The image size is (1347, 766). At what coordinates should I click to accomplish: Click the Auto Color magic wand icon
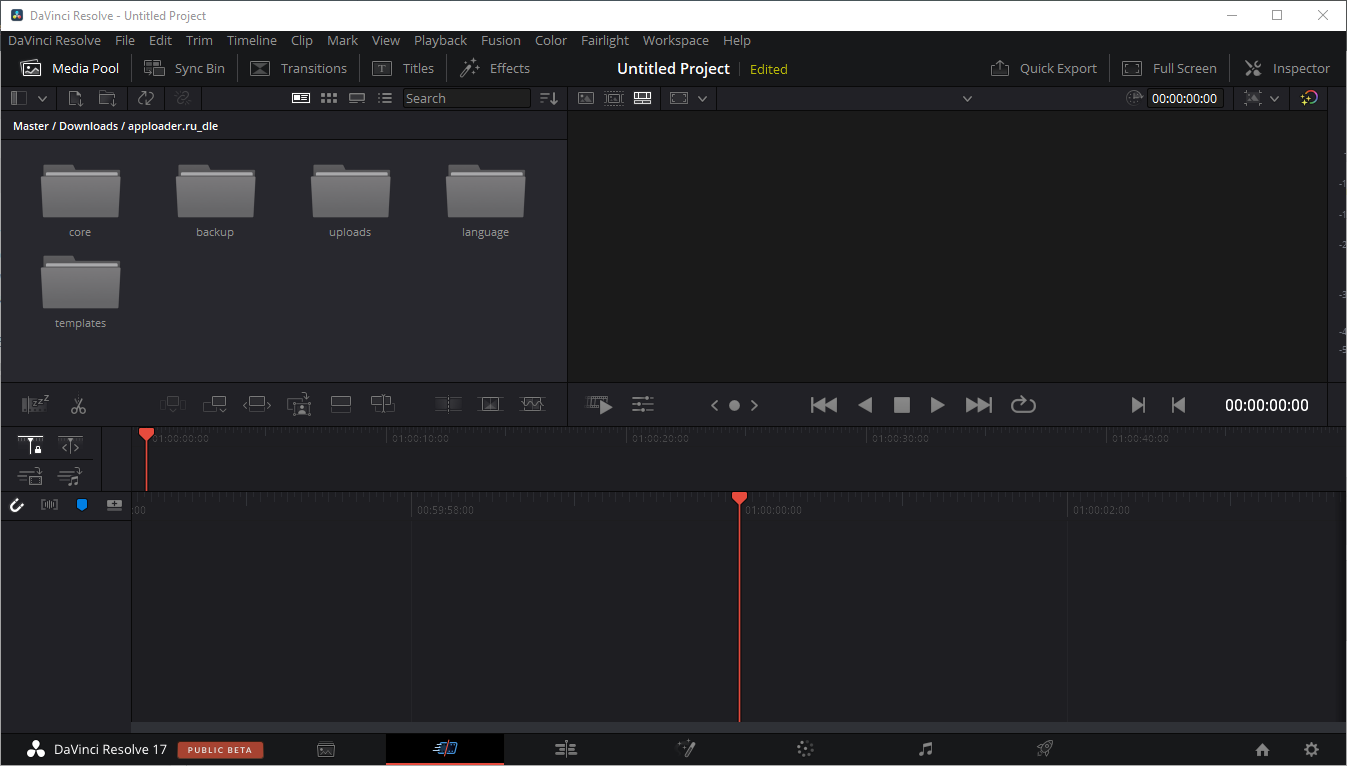1310,98
